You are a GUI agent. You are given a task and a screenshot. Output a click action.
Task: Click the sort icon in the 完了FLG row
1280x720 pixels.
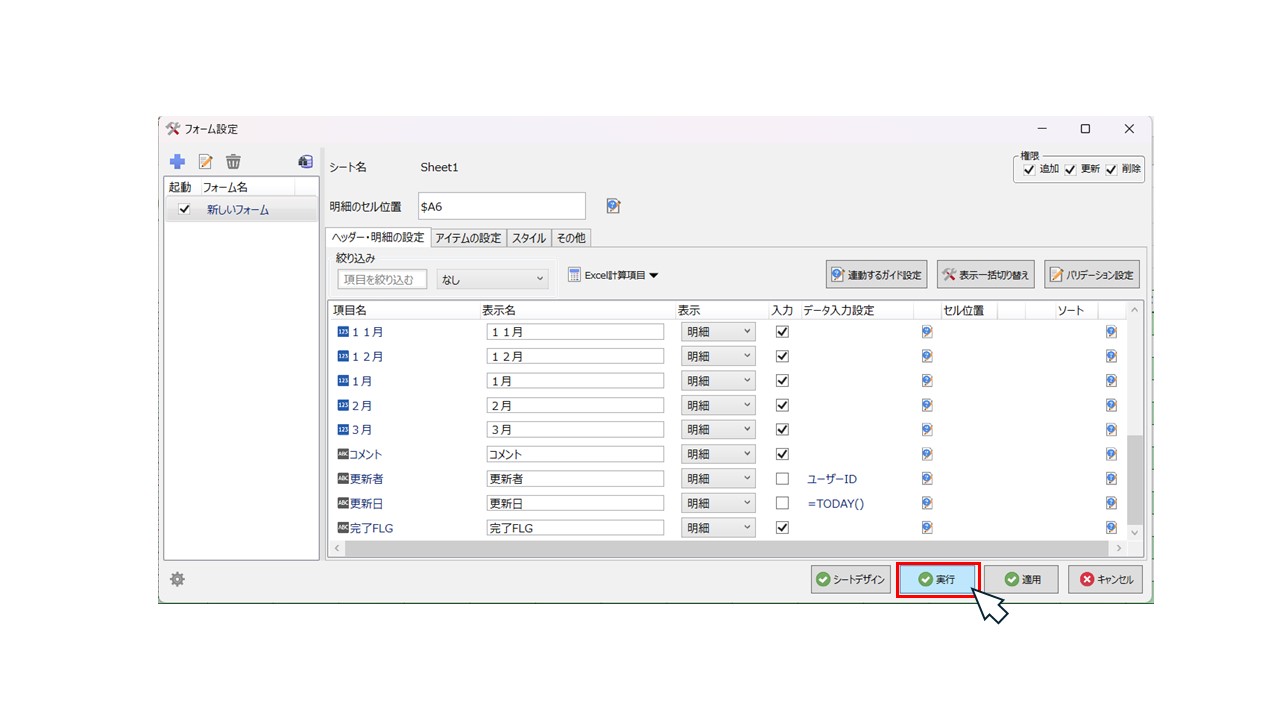coord(1111,527)
